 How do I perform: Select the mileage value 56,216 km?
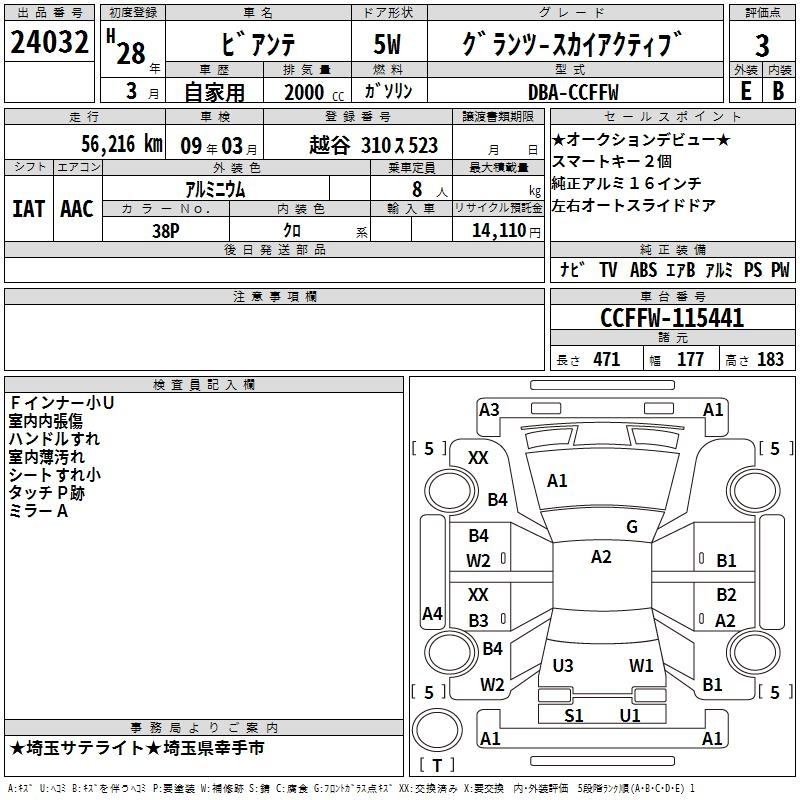(108, 143)
